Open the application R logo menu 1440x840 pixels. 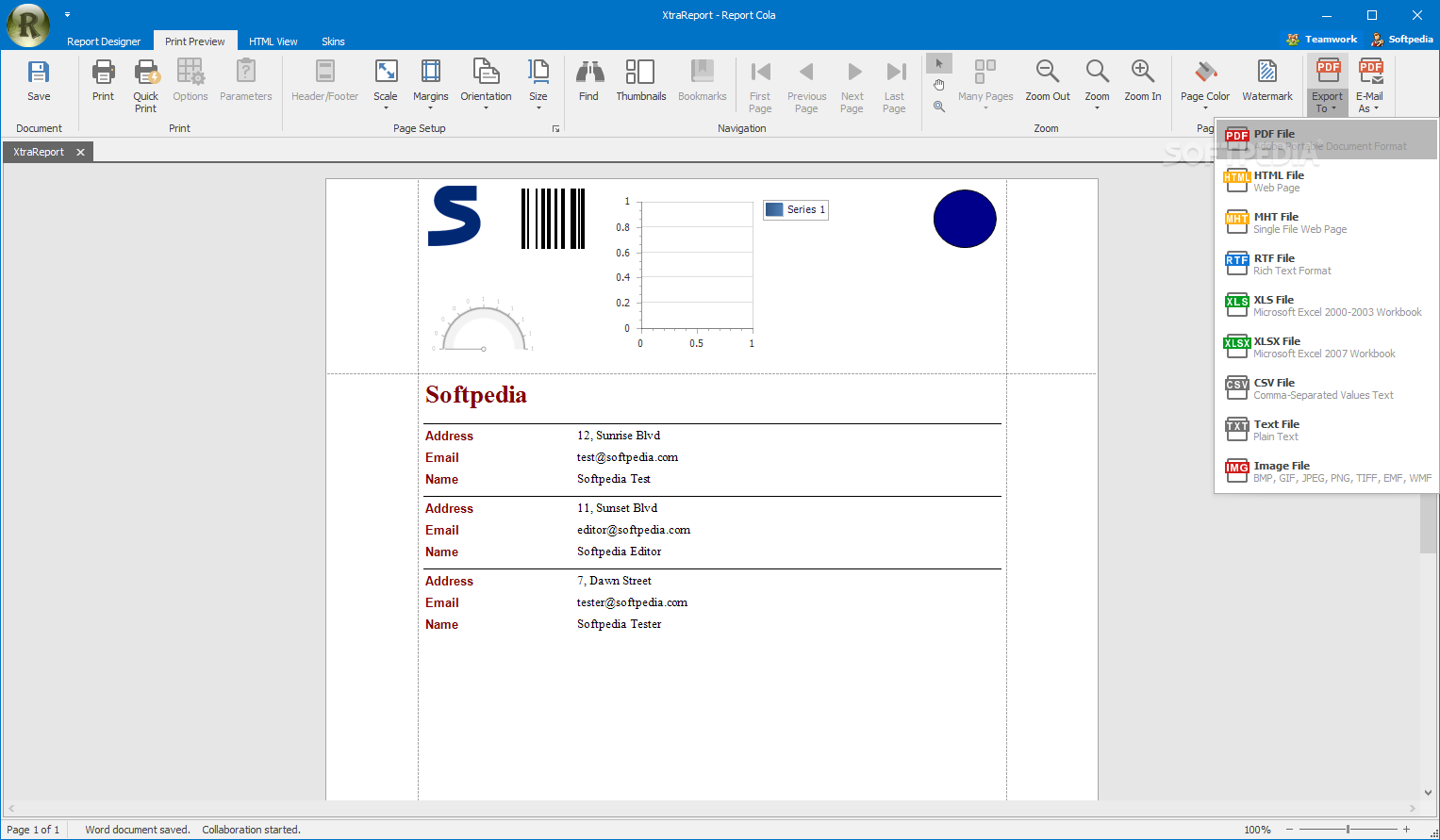click(x=28, y=25)
